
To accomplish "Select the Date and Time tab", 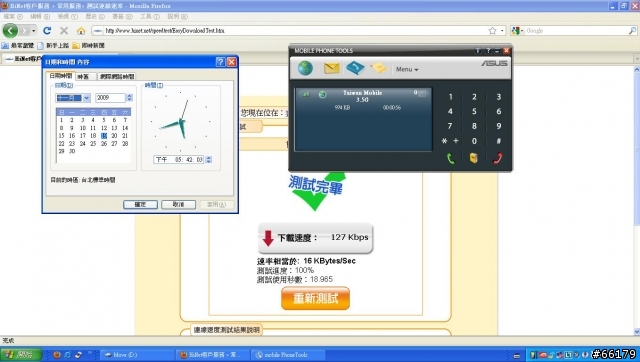I will pos(60,76).
